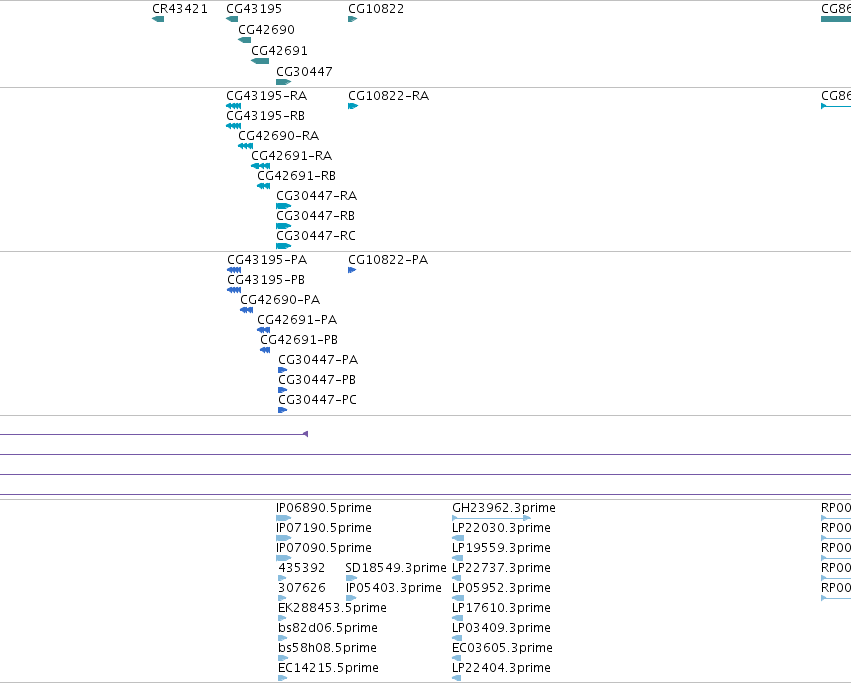The image size is (851, 683).
Task: Click transcript label CG10822-RA
Action: 389,96
